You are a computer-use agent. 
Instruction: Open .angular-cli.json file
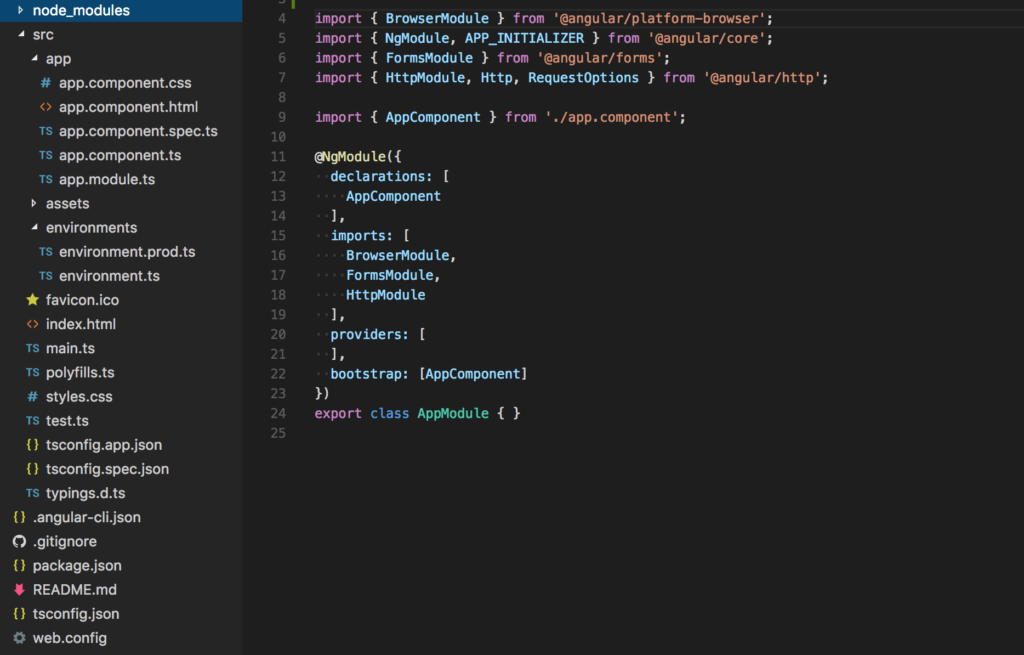pos(87,517)
